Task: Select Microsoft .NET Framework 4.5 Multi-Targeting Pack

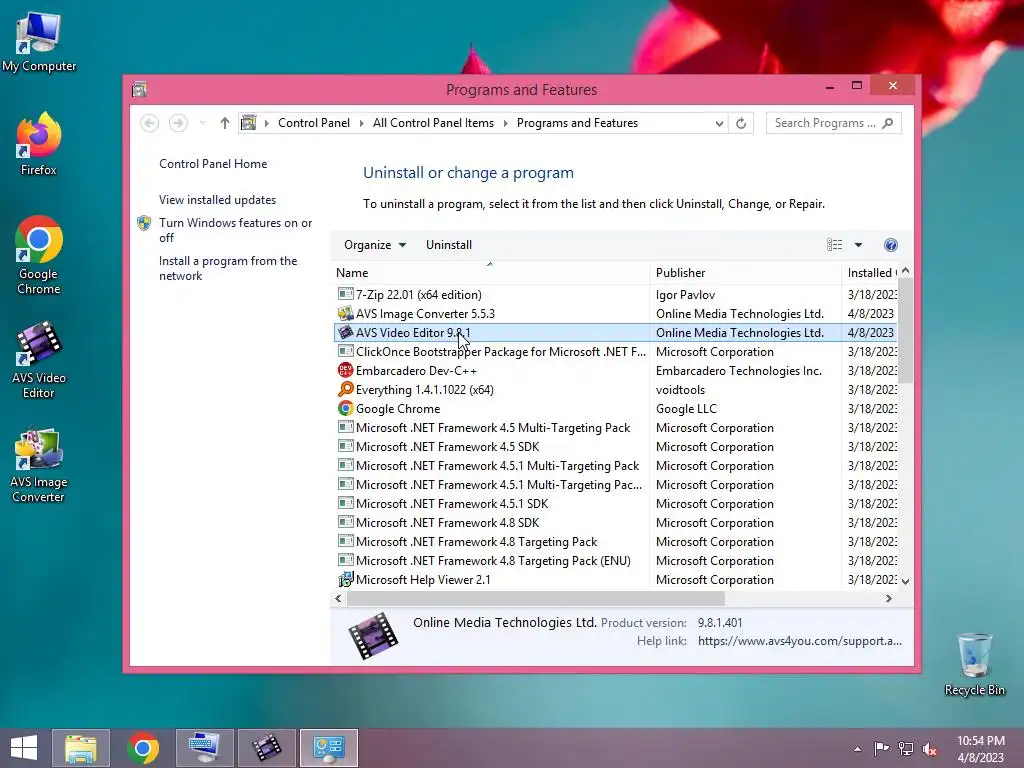Action: tap(615, 428)
